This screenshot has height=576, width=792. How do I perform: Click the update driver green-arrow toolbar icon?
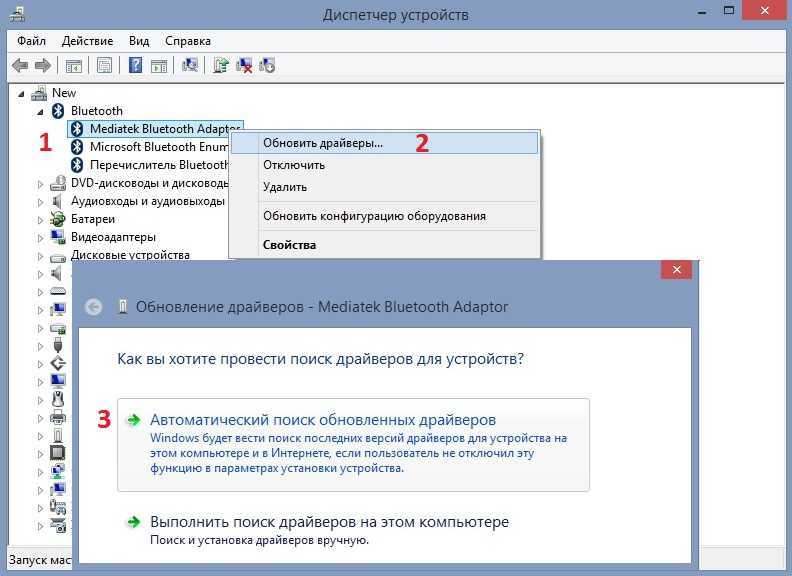click(x=221, y=65)
